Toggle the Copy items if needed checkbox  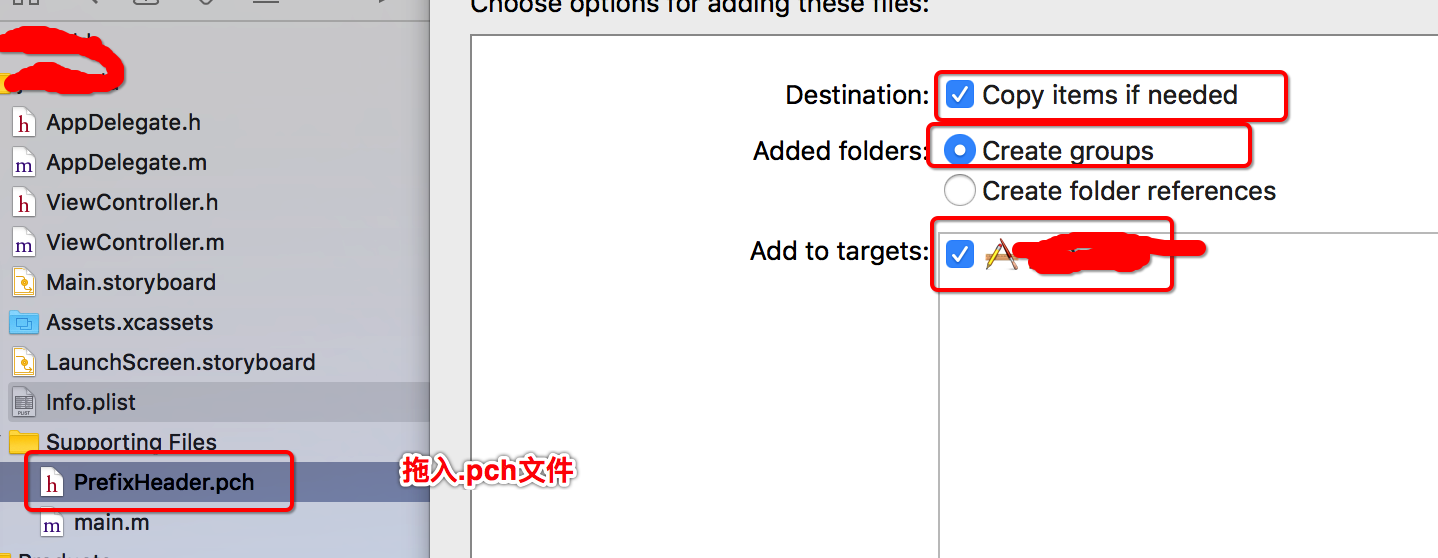pyautogui.click(x=960, y=95)
